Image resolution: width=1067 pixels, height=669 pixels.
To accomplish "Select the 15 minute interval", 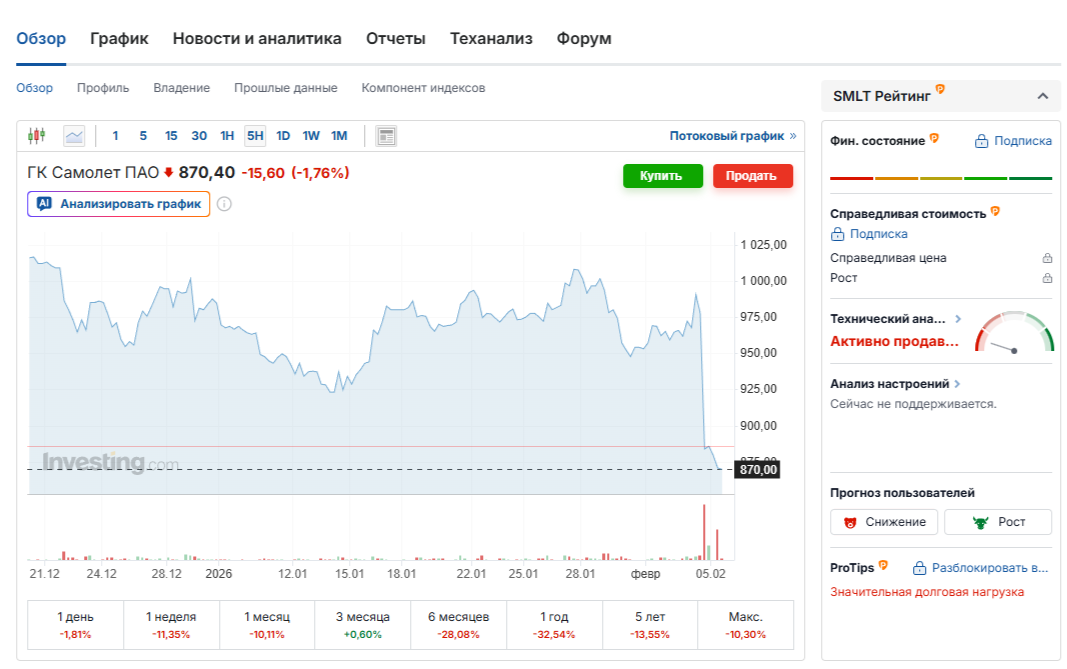I will point(171,135).
